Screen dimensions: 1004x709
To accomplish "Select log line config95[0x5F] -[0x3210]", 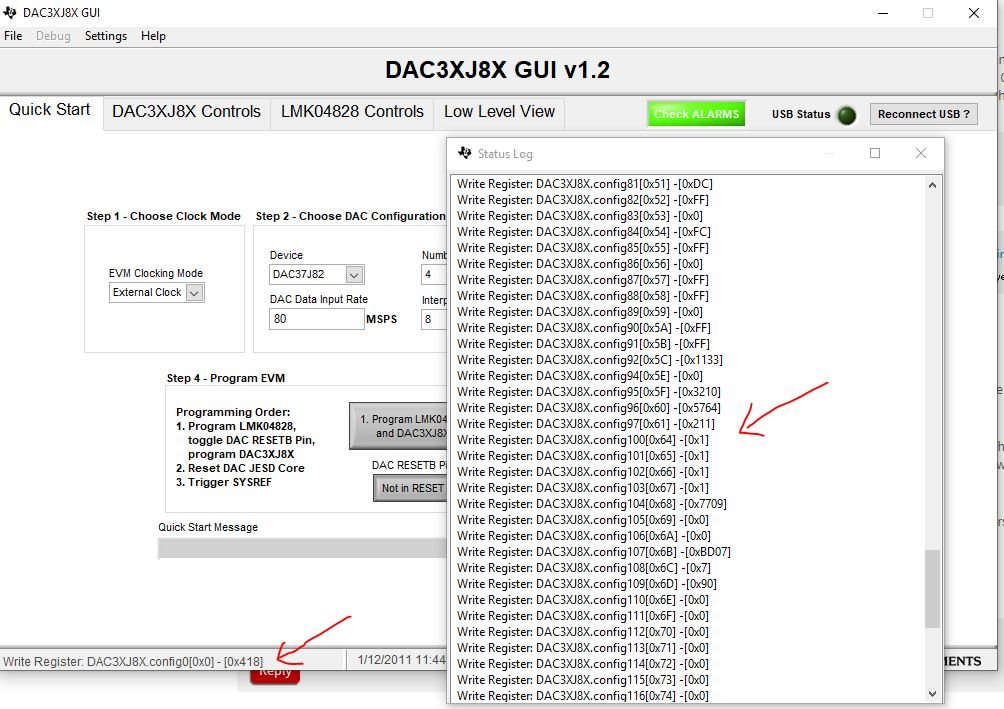I will pyautogui.click(x=588, y=392).
